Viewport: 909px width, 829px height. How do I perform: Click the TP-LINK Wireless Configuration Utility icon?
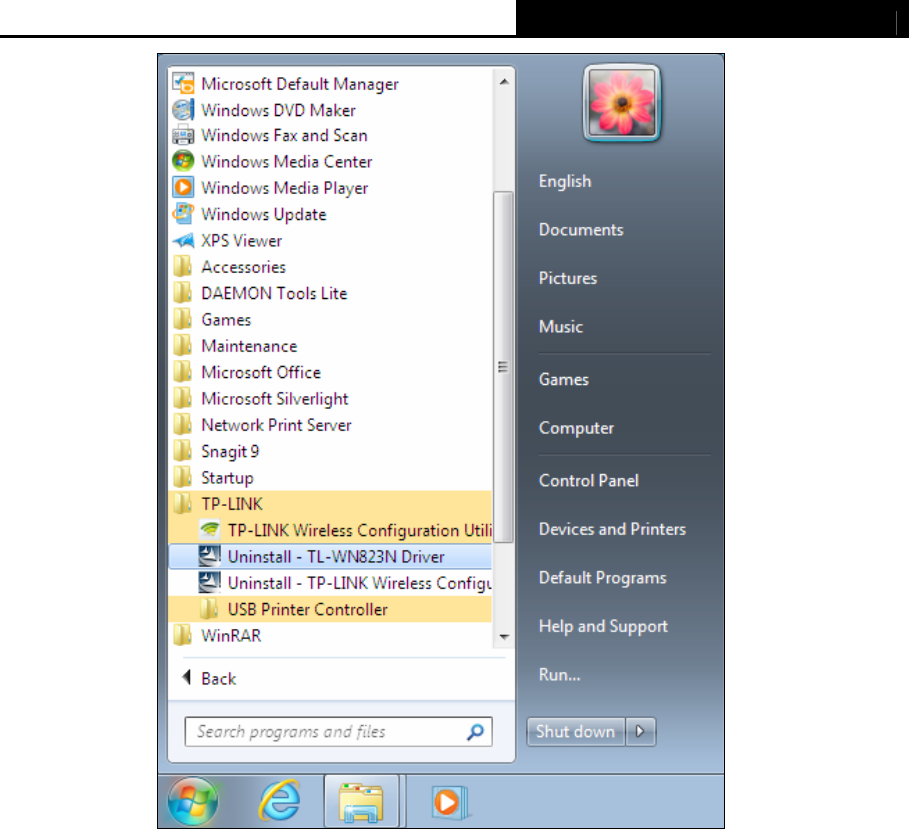coord(209,530)
